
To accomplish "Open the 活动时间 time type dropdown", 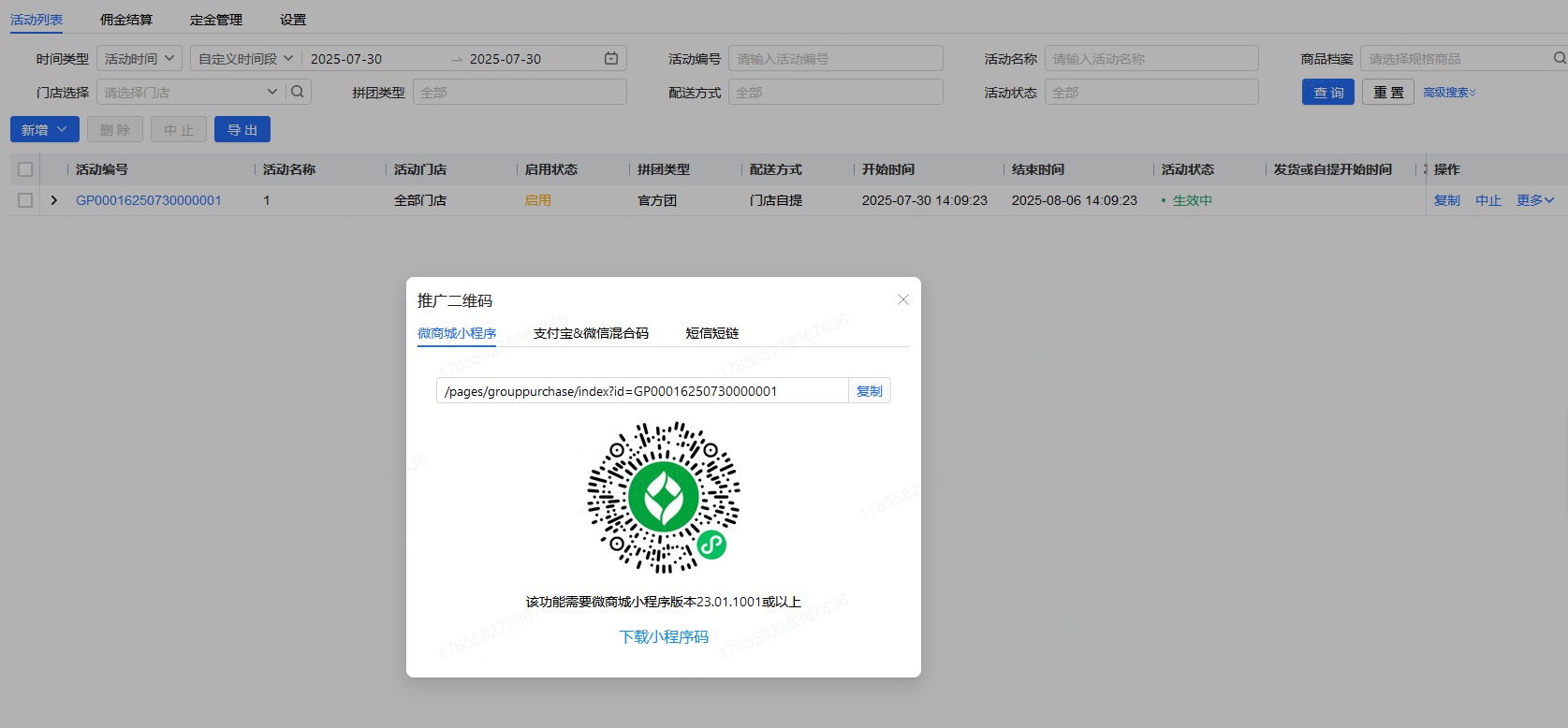I will tap(139, 58).
